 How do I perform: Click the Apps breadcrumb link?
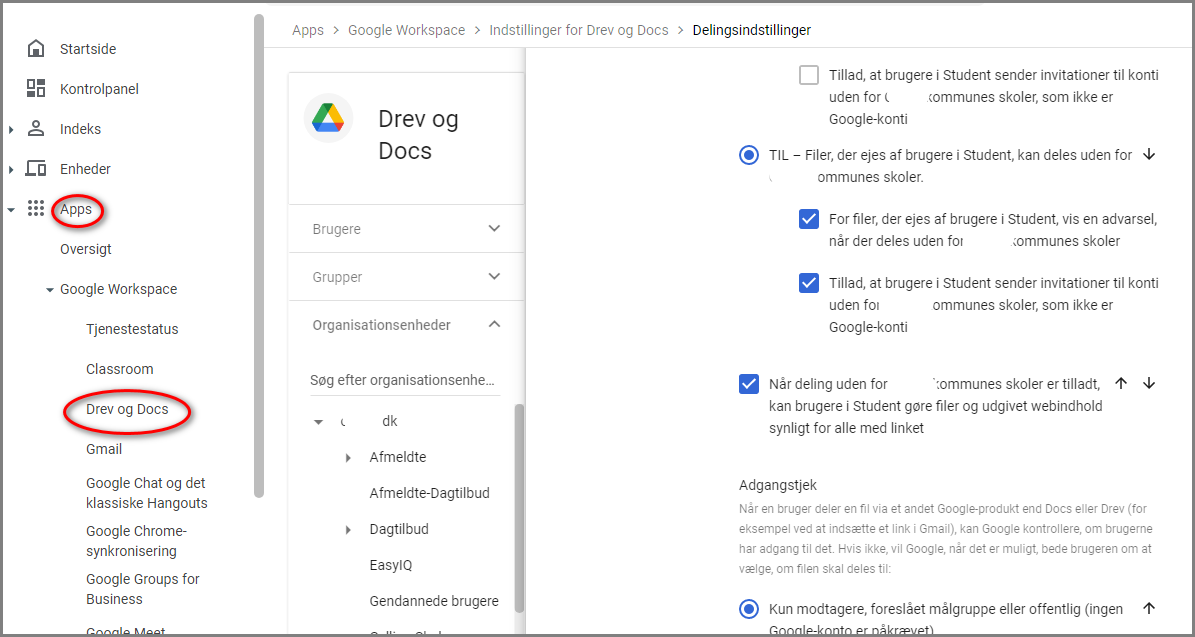[308, 30]
